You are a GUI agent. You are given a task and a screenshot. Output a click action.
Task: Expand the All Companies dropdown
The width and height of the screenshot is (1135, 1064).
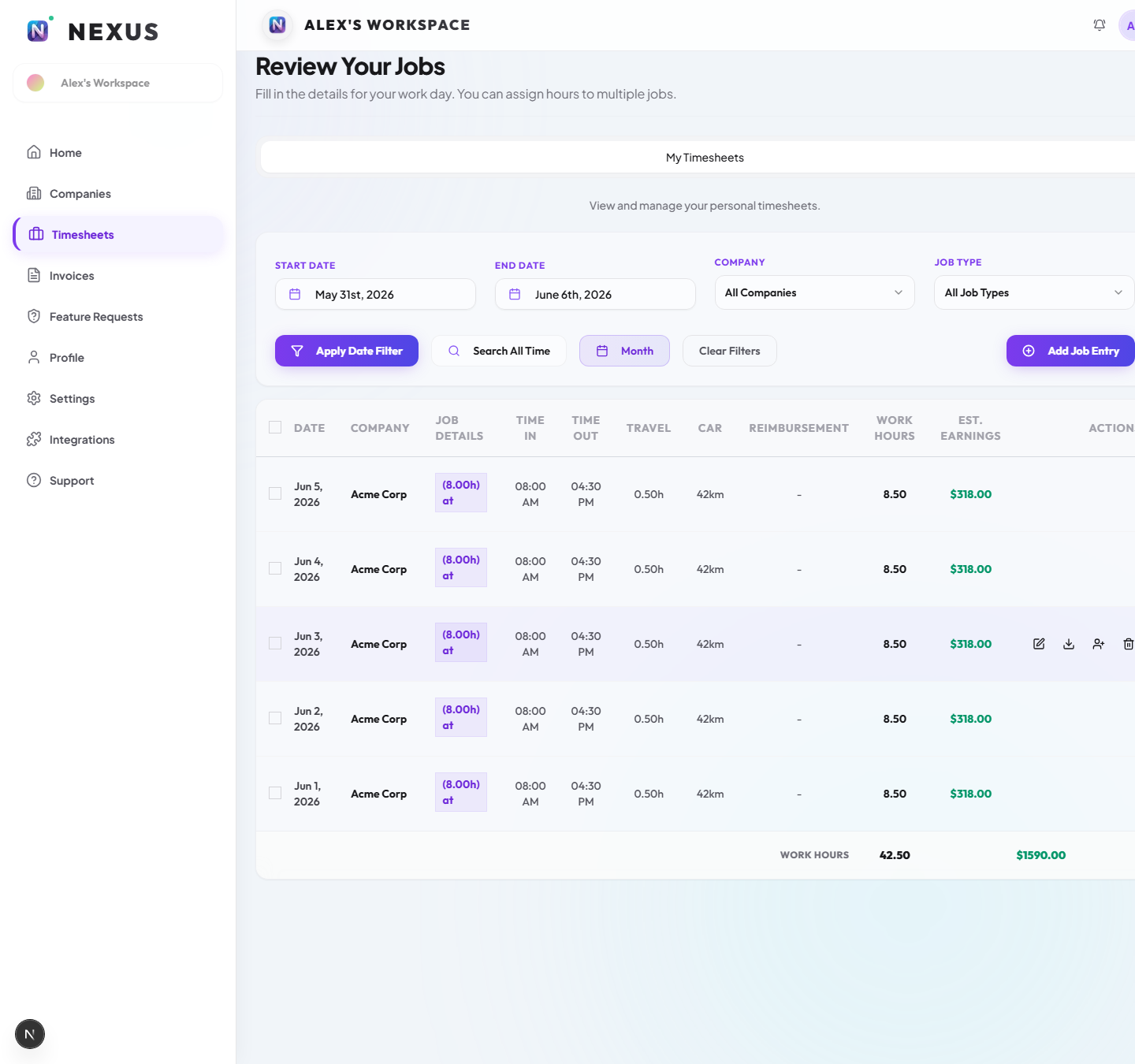pos(814,292)
